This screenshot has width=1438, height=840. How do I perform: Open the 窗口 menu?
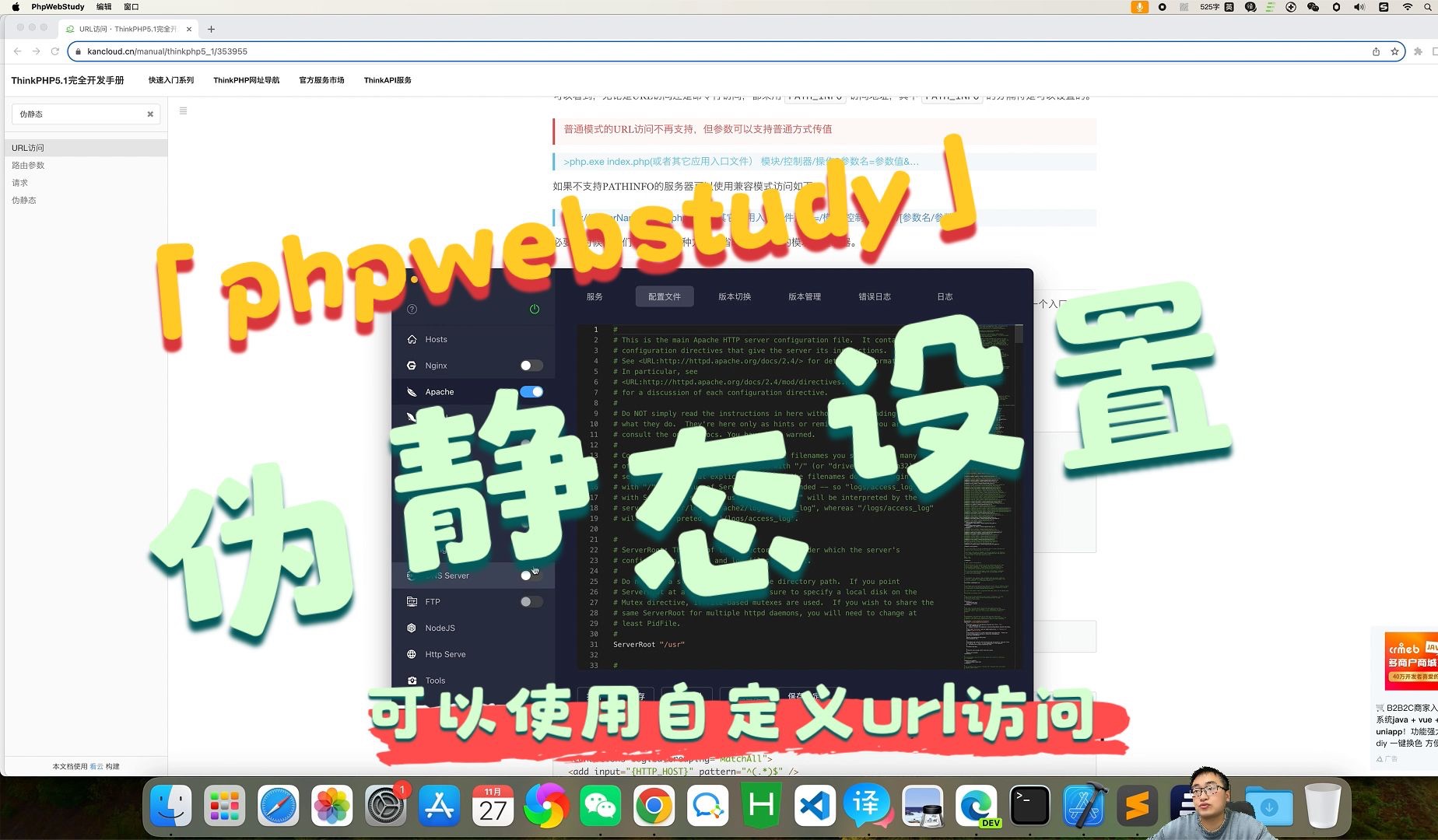(x=132, y=7)
